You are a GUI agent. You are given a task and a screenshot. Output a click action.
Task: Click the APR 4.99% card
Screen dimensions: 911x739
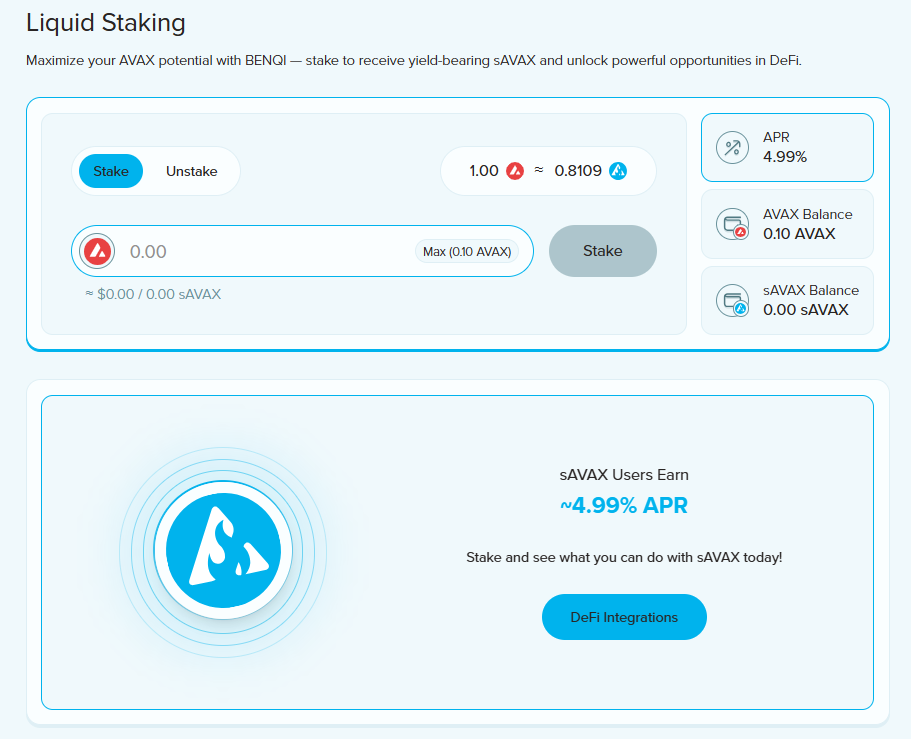(787, 148)
